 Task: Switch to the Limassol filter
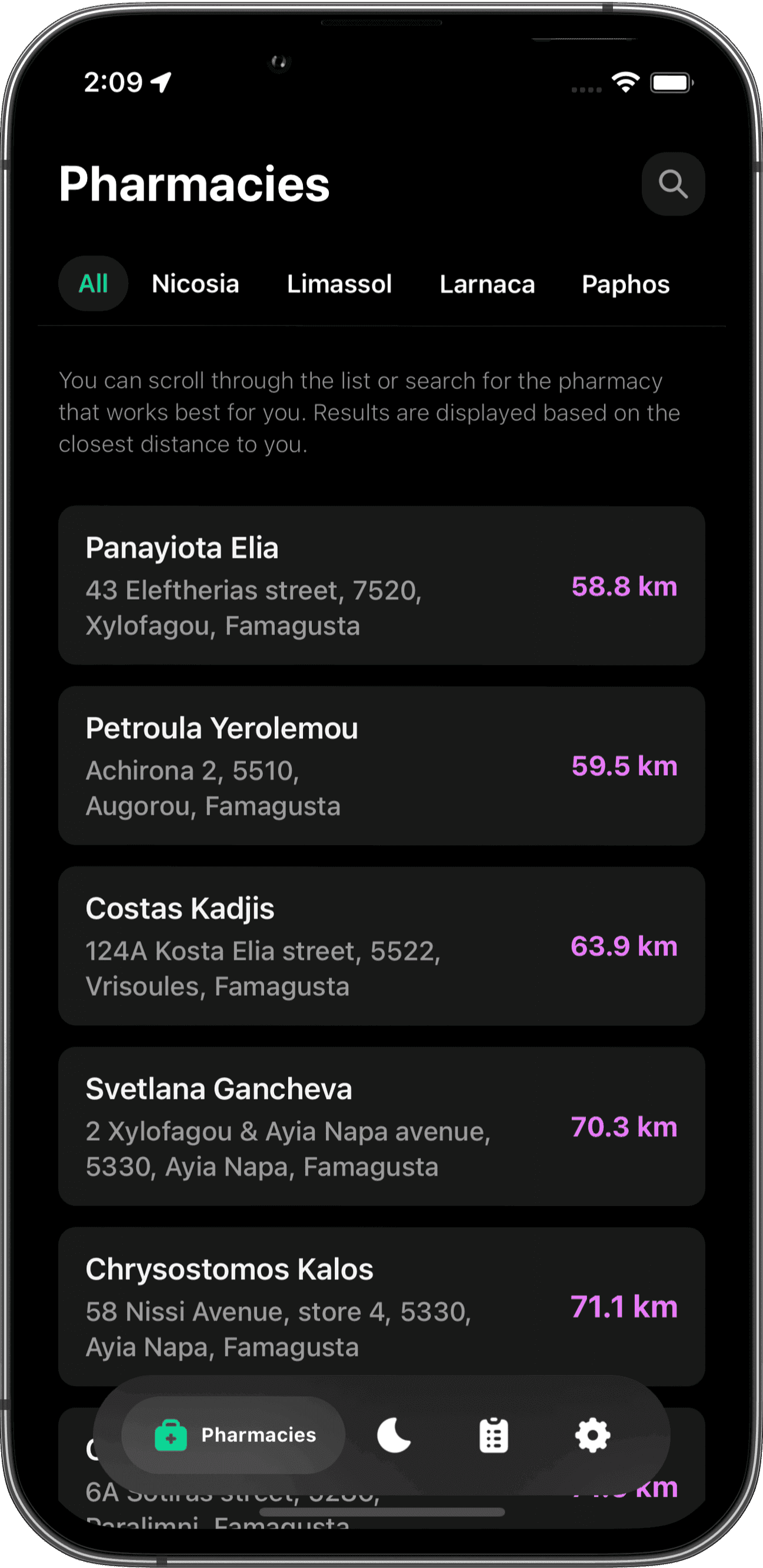pos(339,284)
